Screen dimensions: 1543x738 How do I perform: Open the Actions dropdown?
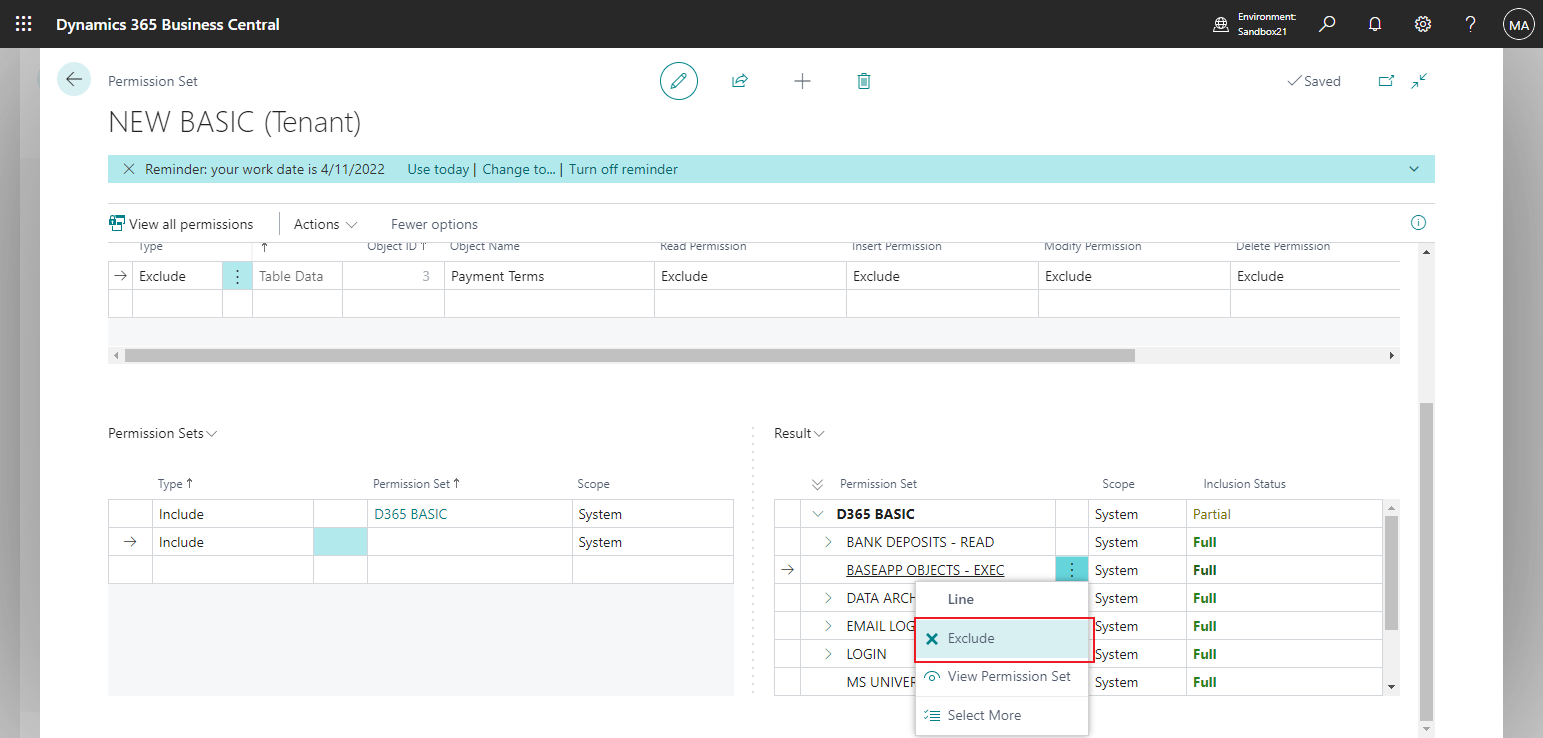click(324, 223)
